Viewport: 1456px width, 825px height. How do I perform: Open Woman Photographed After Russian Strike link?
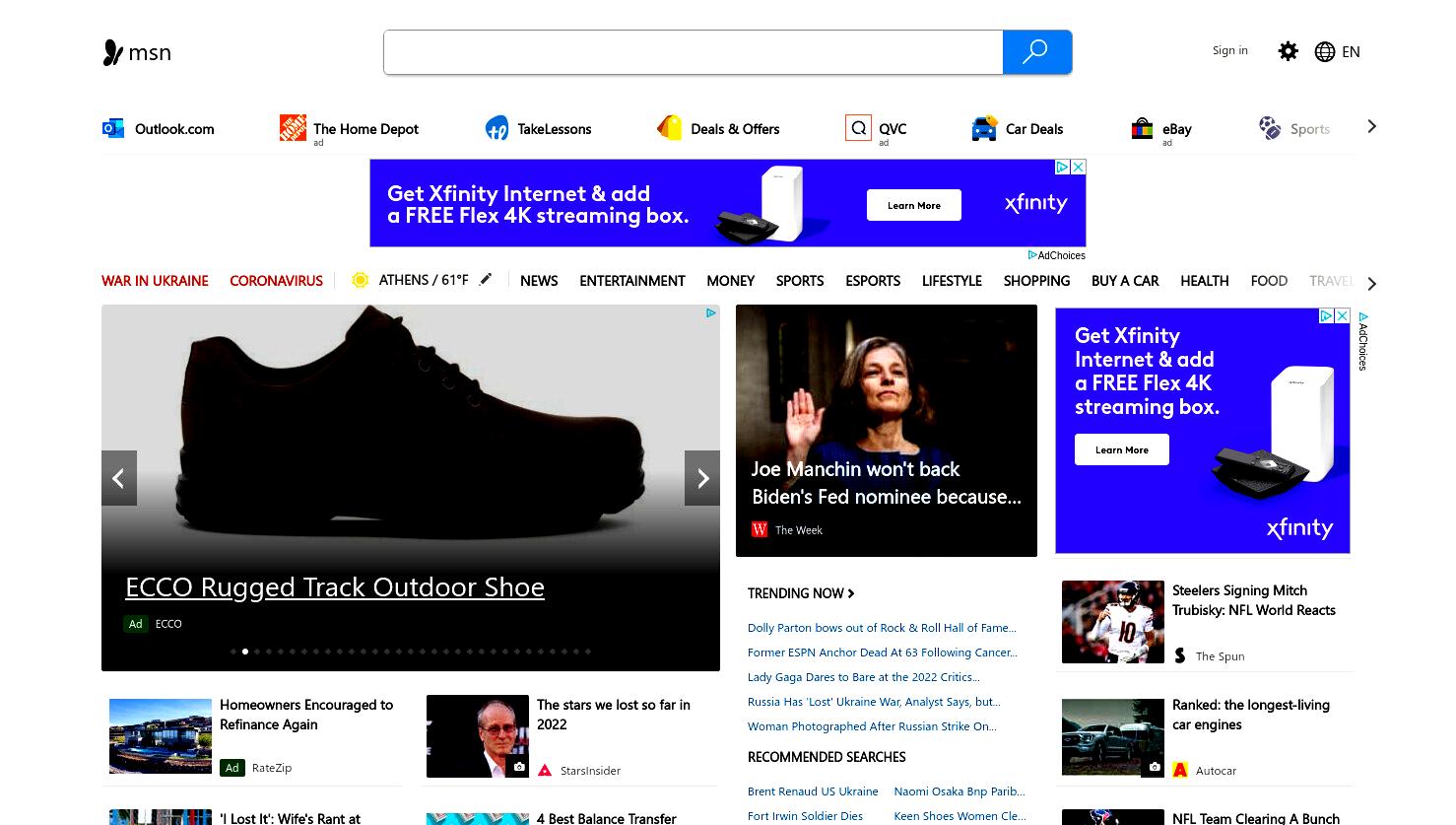tap(872, 726)
